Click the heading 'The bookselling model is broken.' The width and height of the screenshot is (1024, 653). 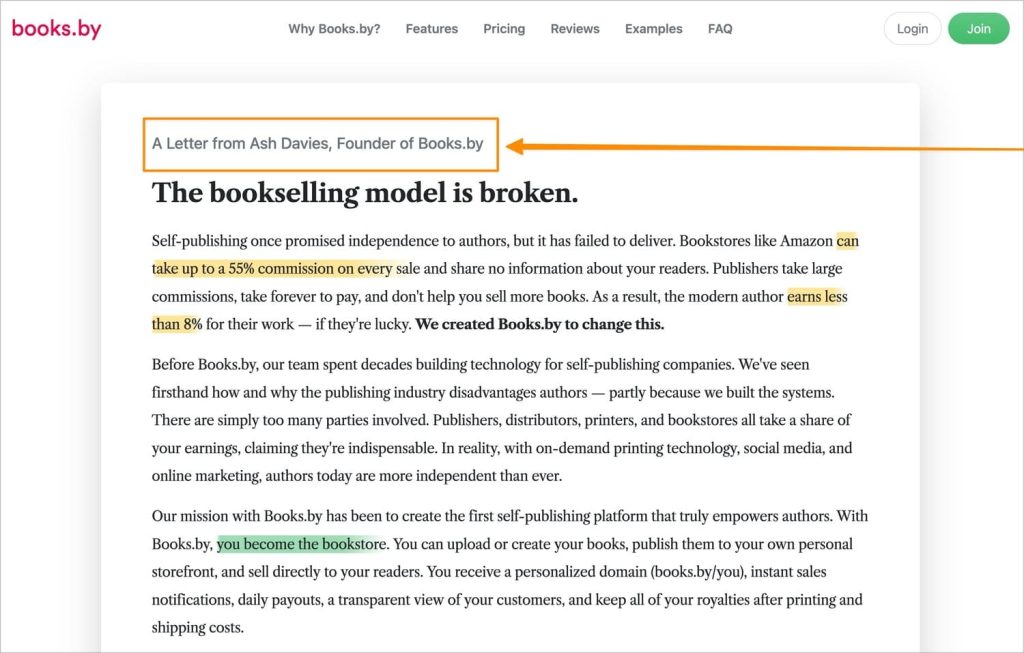(365, 193)
